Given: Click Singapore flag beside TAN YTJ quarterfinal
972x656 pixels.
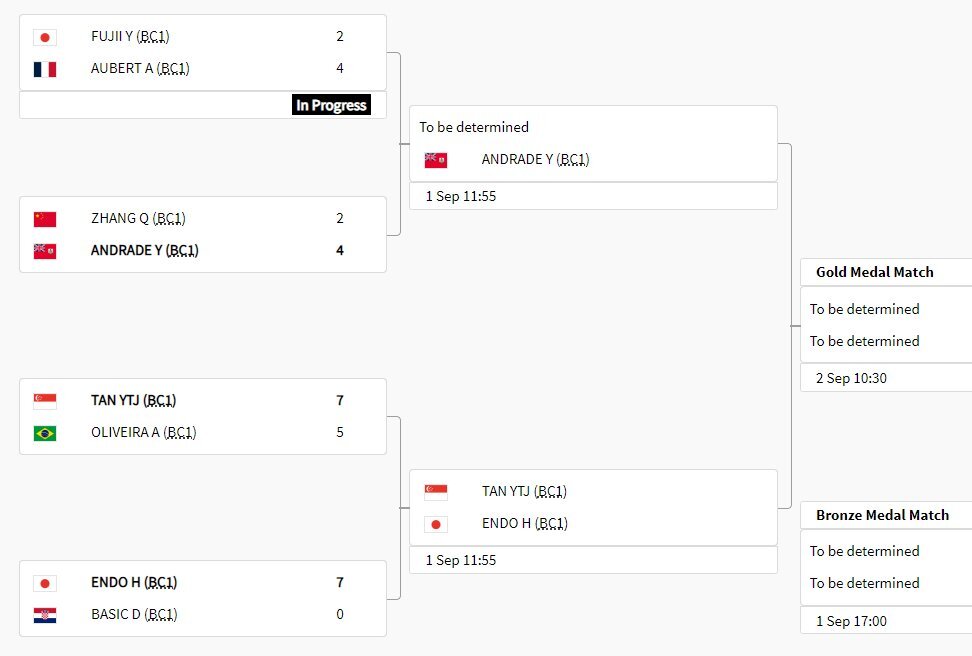Looking at the screenshot, I should [44, 401].
